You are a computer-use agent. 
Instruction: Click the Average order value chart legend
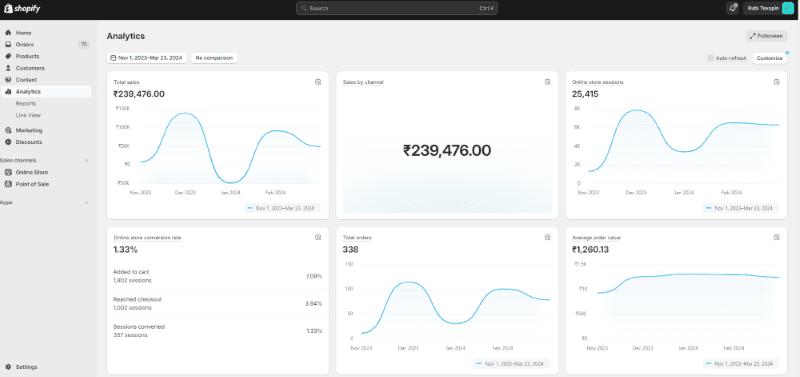pyautogui.click(x=741, y=364)
